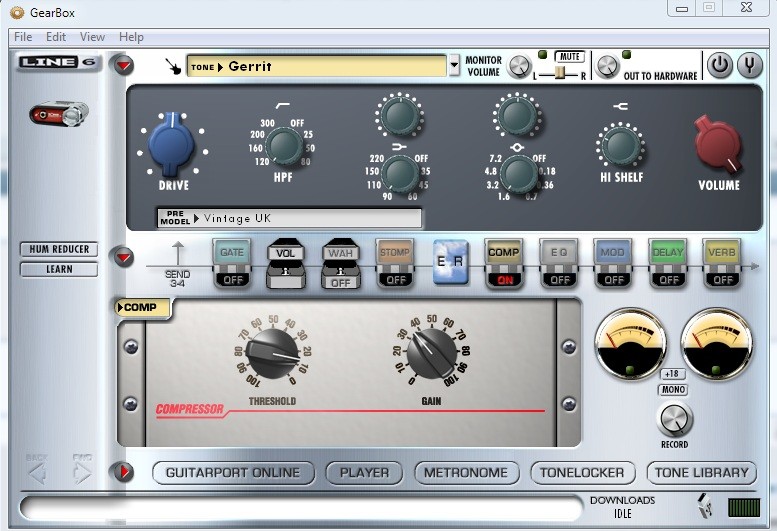Open the Player
The image size is (777, 531).
pos(364,473)
